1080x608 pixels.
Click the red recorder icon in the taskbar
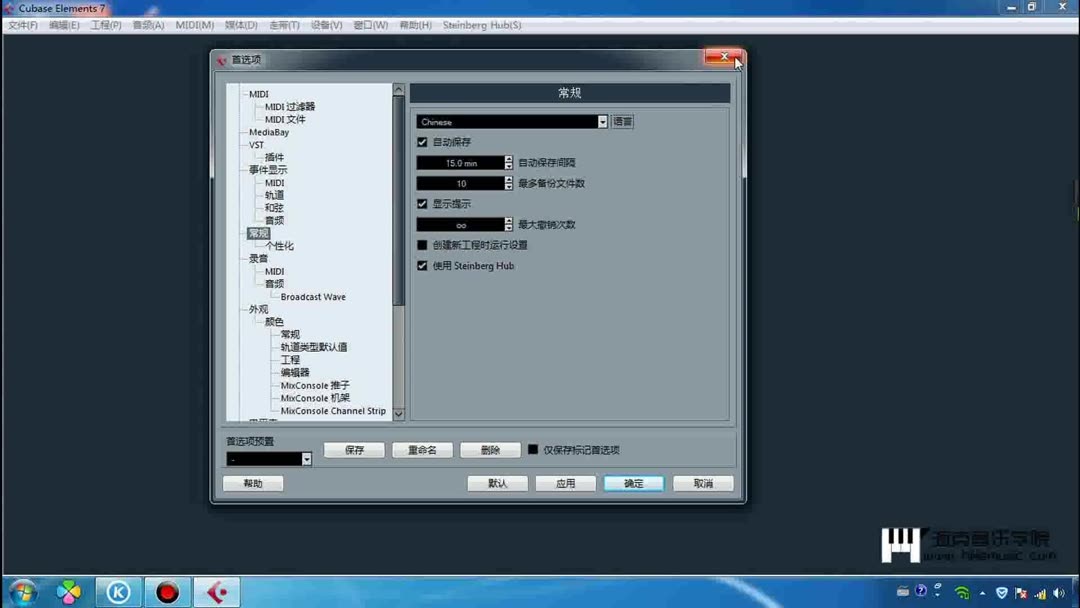(167, 591)
